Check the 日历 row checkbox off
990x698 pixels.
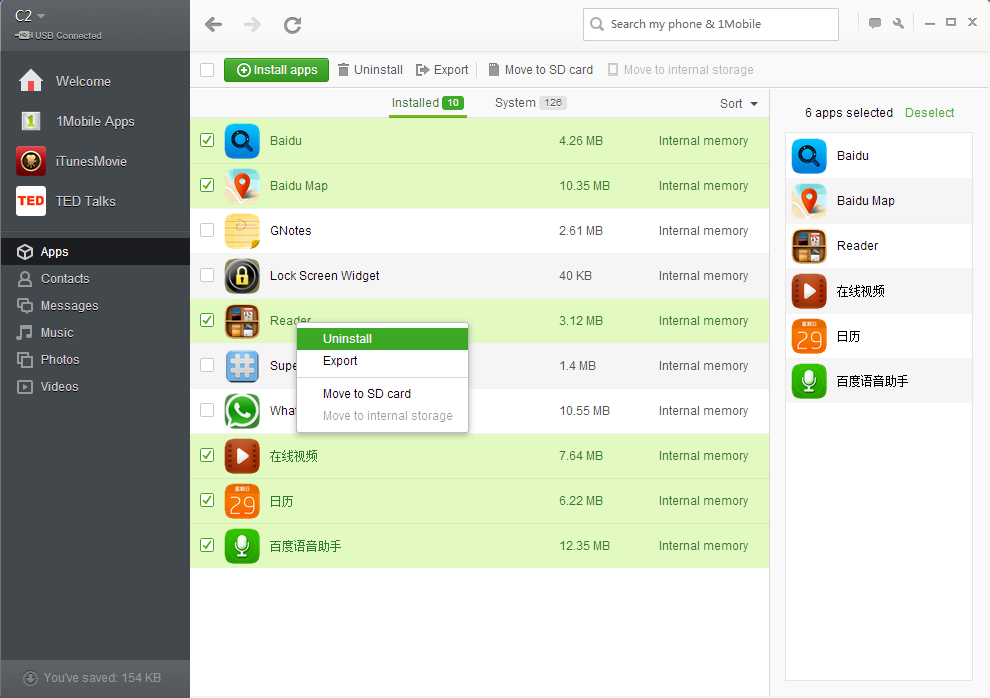pos(207,500)
